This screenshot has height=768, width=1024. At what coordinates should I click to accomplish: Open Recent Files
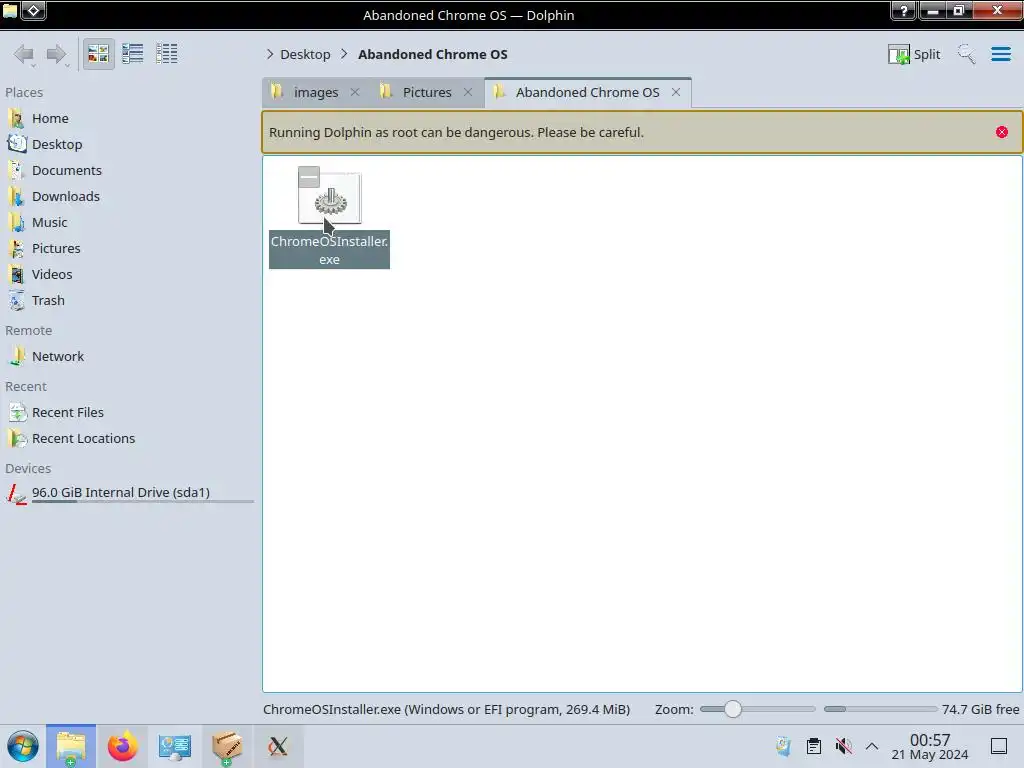(x=67, y=413)
